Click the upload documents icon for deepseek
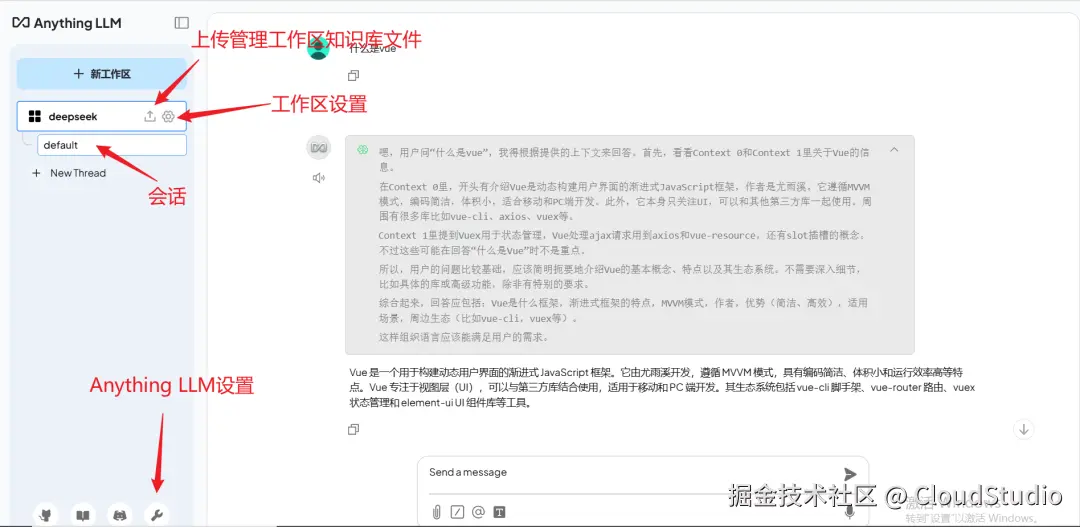Screen dimensions: 1080x527 [149, 116]
